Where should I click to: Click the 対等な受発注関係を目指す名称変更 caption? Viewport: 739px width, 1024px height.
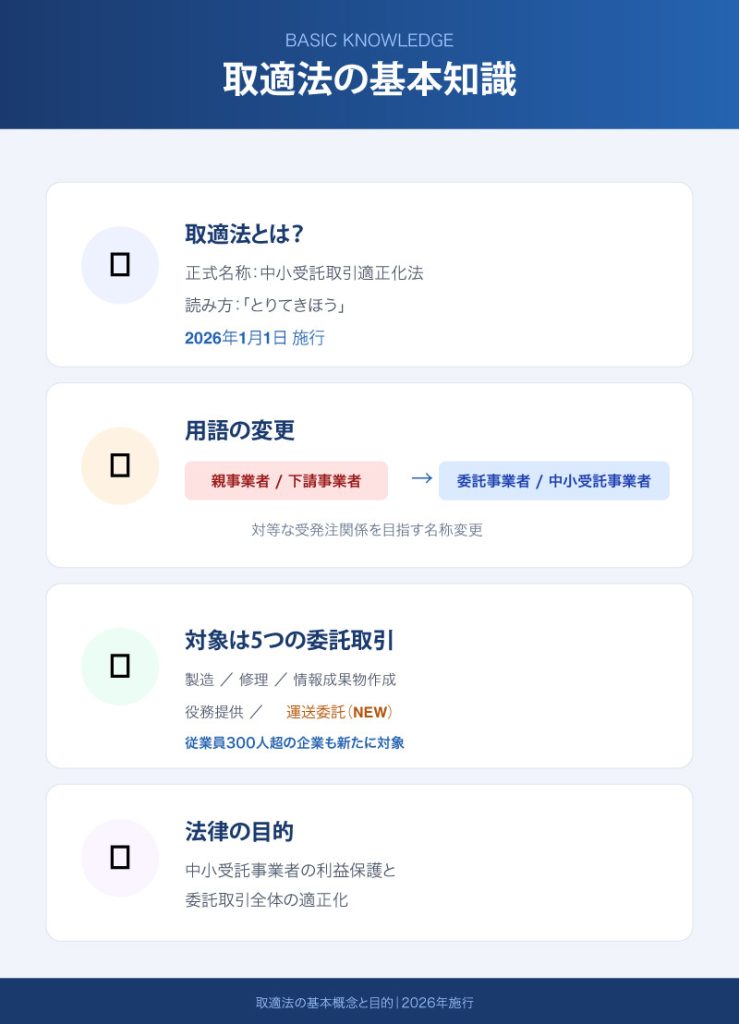tap(367, 530)
